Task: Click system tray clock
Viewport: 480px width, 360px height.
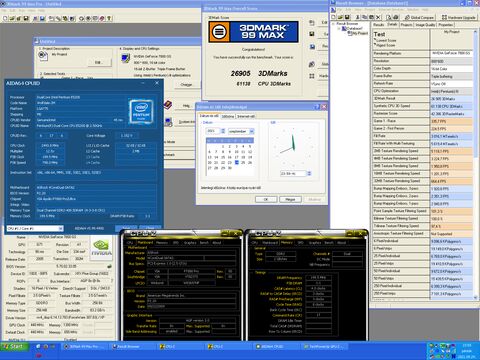Action: 467,345
